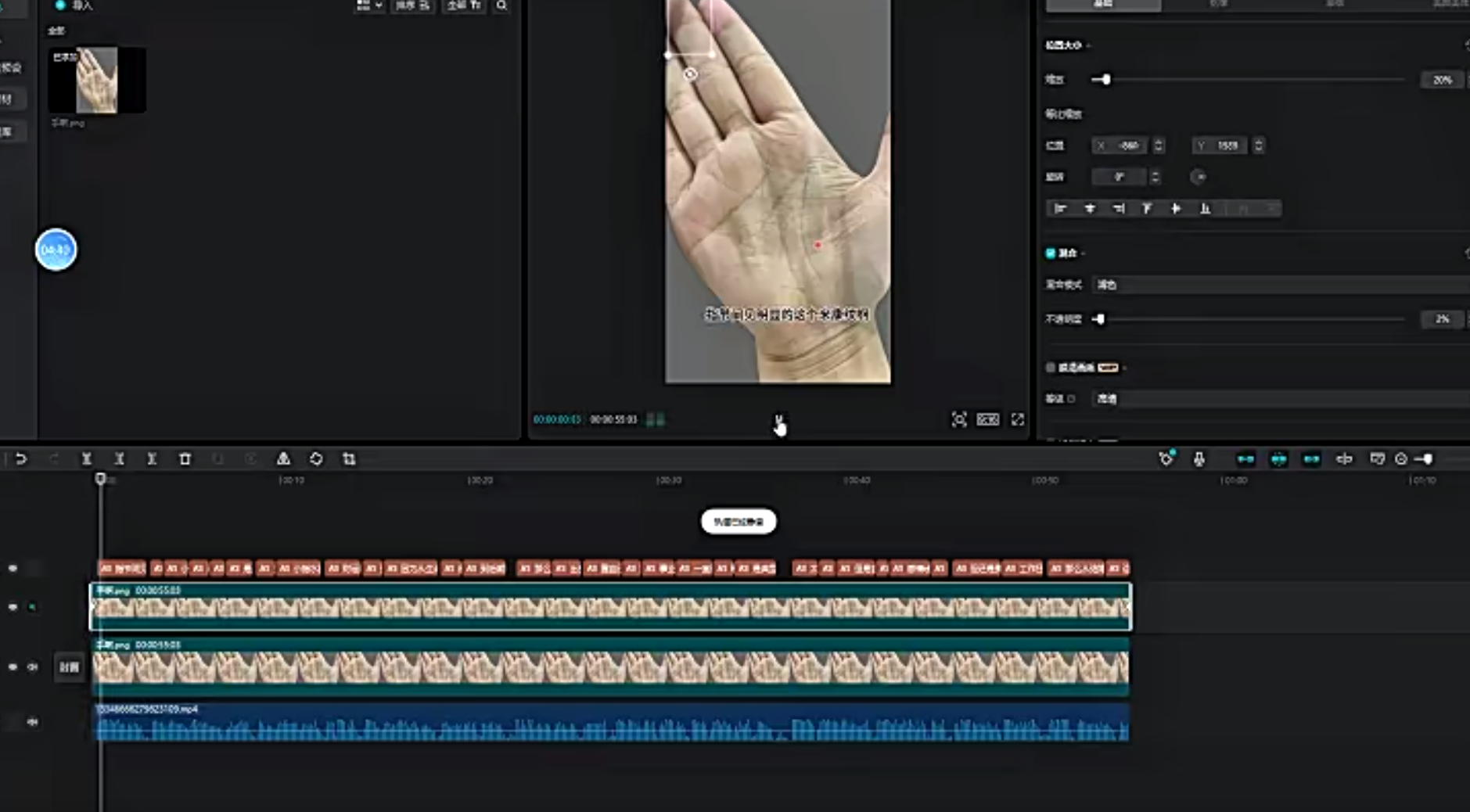Click the Delete clip trash icon
This screenshot has width=1470, height=812.
coord(185,458)
